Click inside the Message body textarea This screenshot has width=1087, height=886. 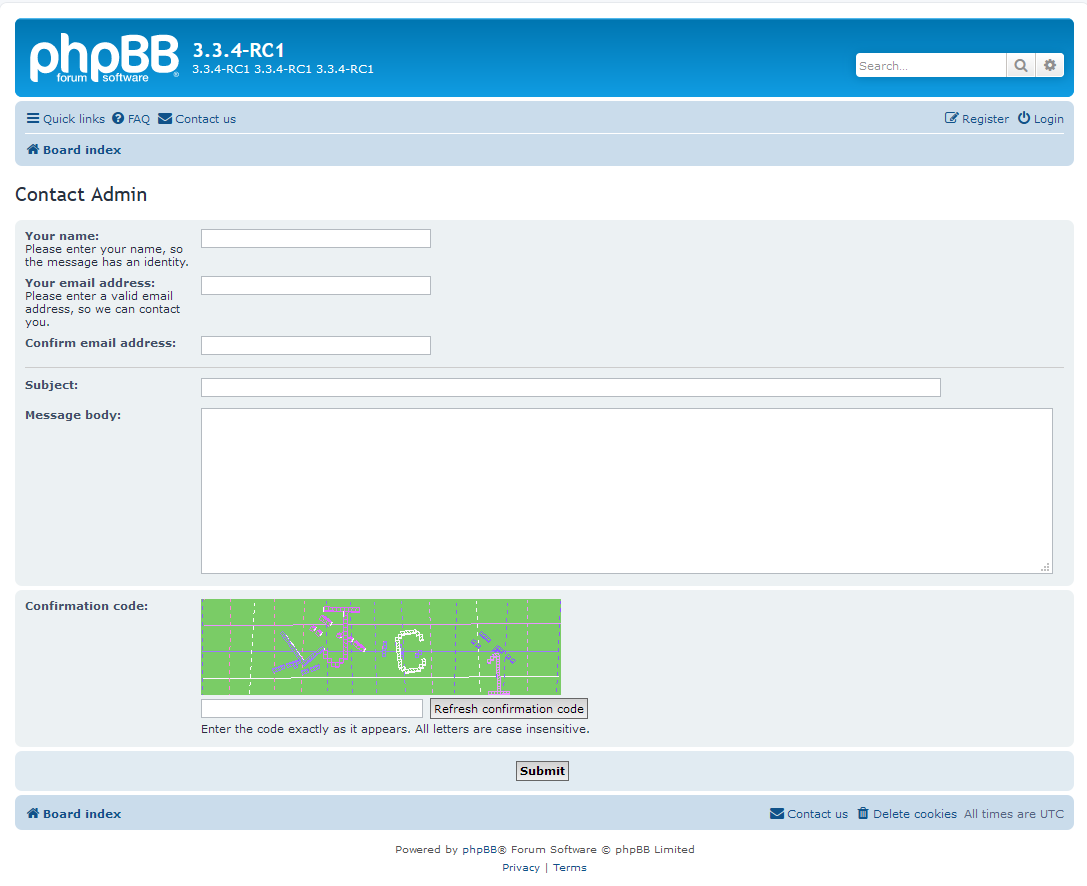coord(626,490)
